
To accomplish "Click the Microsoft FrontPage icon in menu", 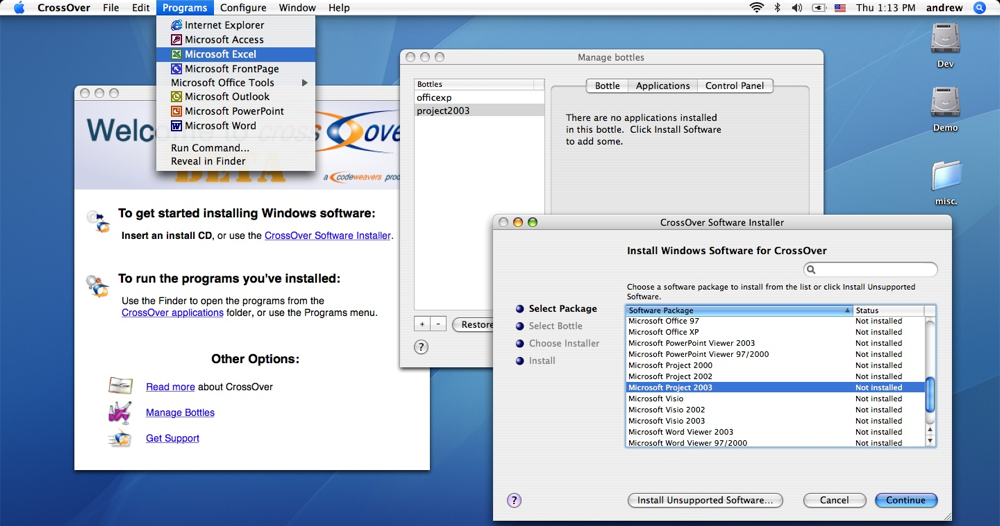I will point(177,69).
